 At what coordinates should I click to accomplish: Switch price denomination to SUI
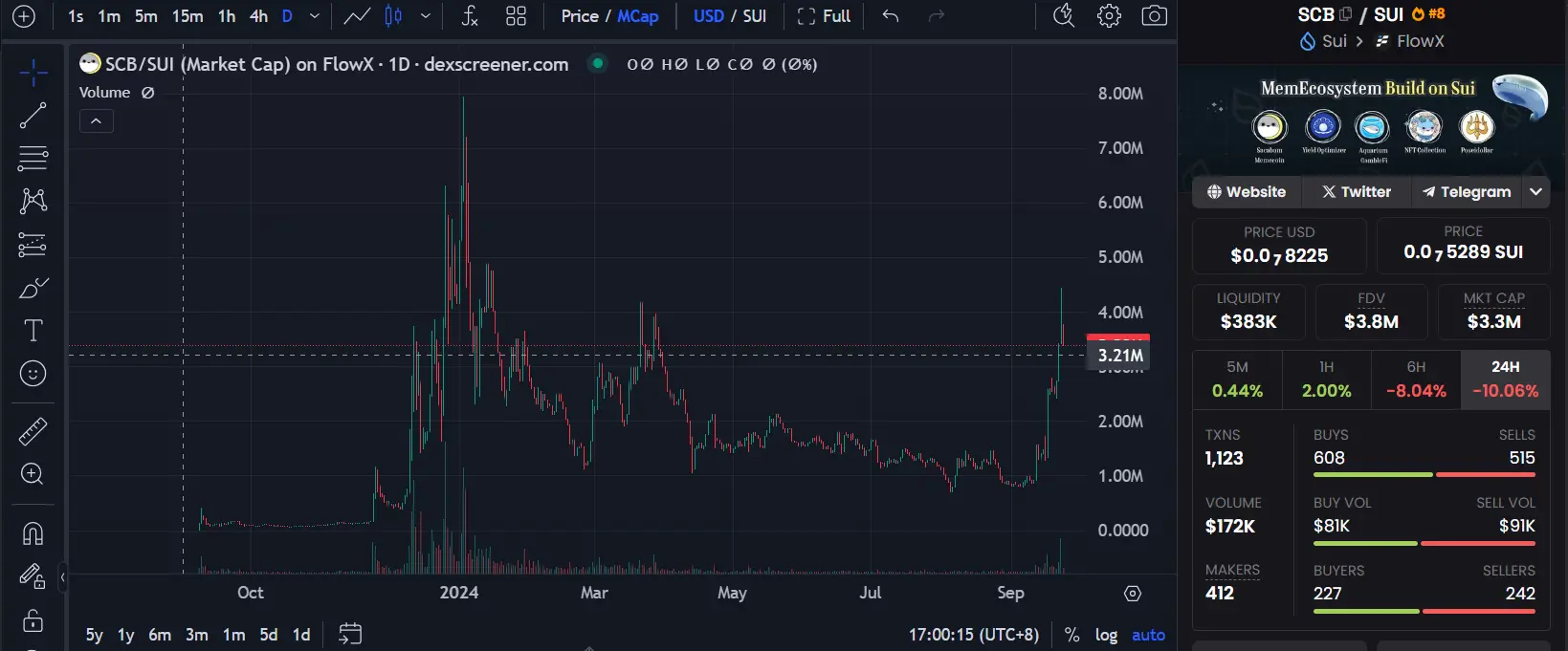755,16
